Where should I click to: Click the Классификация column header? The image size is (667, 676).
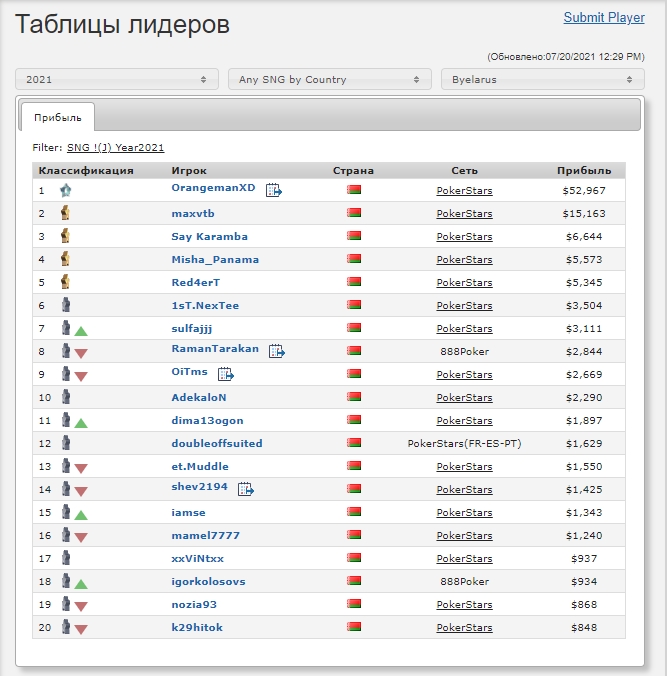[x=86, y=171]
